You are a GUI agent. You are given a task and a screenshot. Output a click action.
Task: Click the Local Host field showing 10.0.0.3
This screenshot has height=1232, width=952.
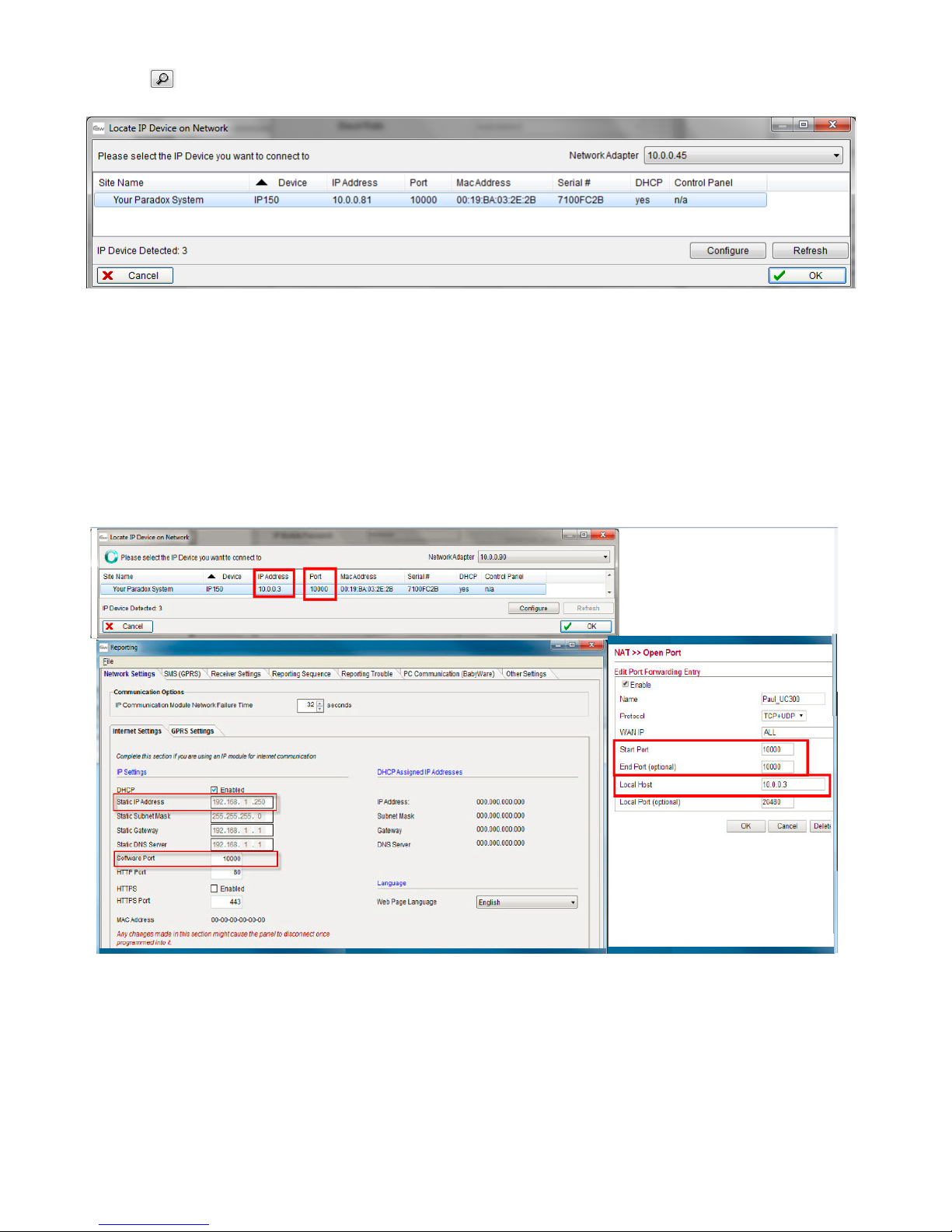point(793,784)
